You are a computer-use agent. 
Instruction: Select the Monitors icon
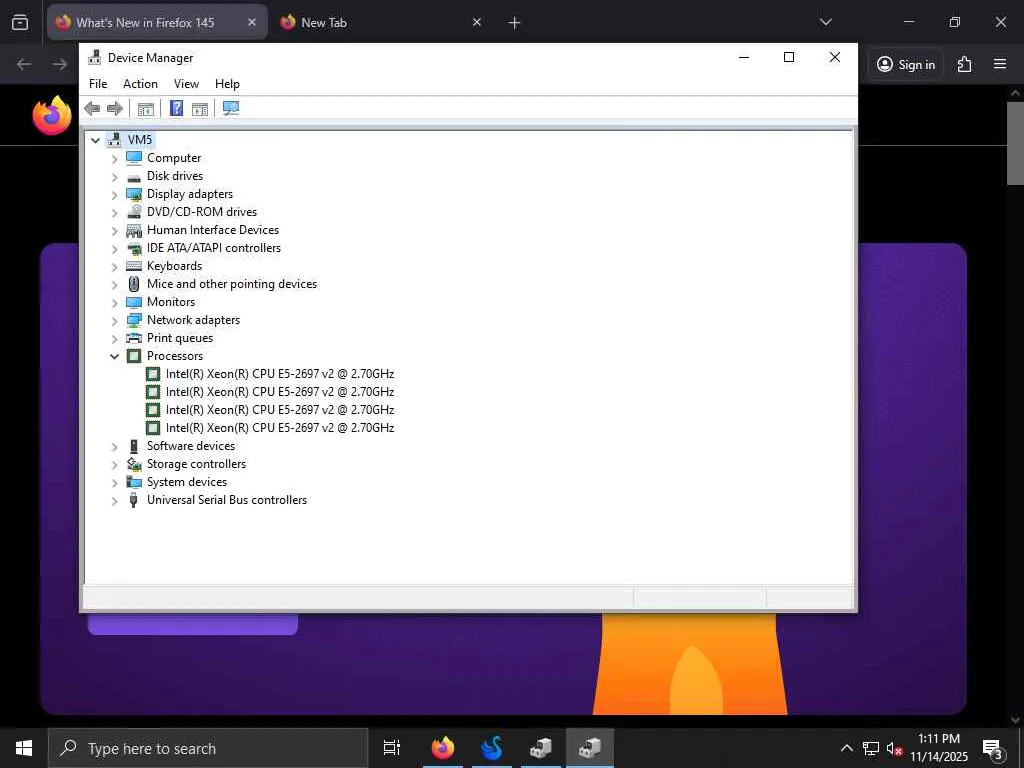tap(134, 302)
